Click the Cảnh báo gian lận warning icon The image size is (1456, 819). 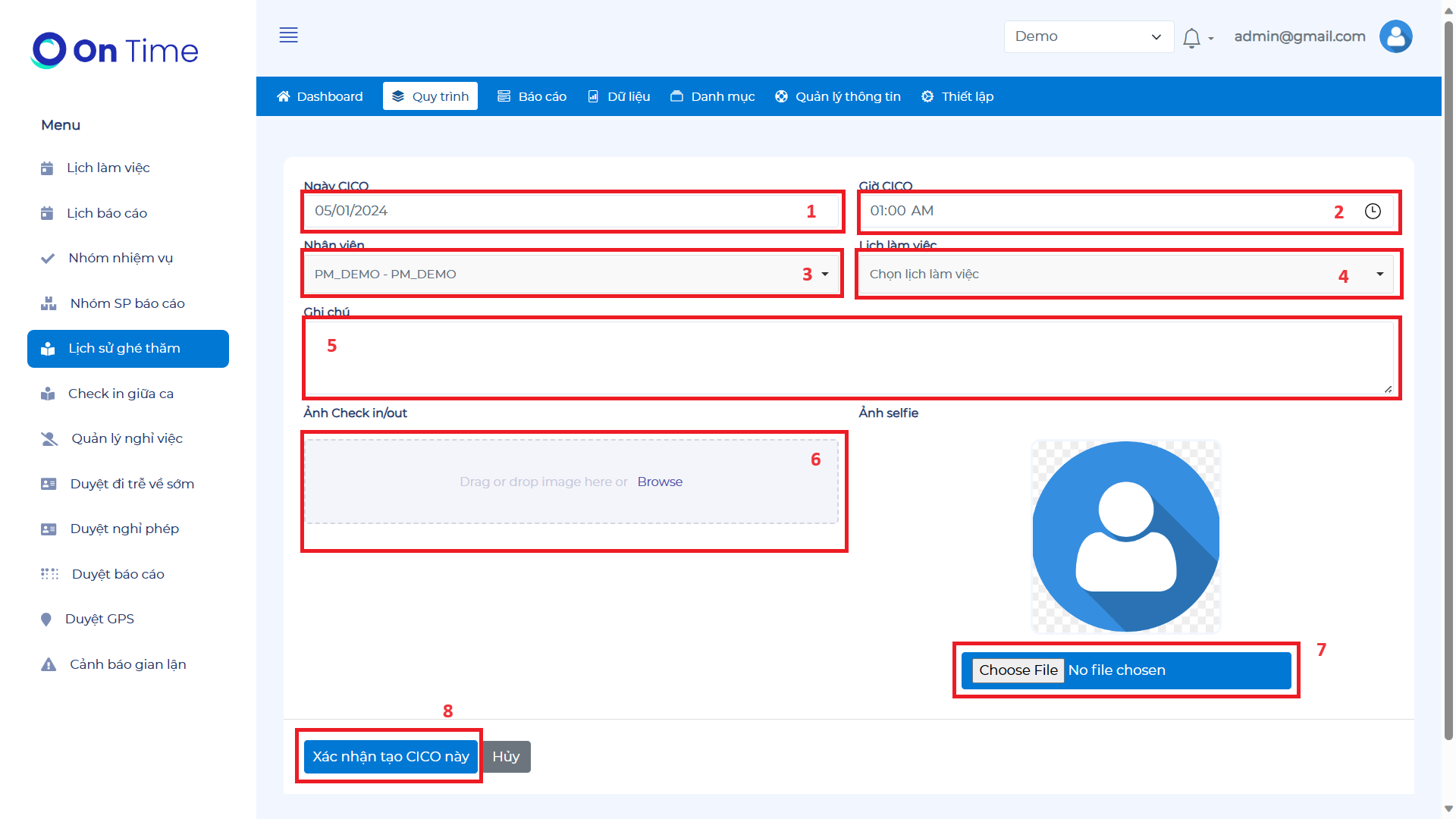(49, 665)
